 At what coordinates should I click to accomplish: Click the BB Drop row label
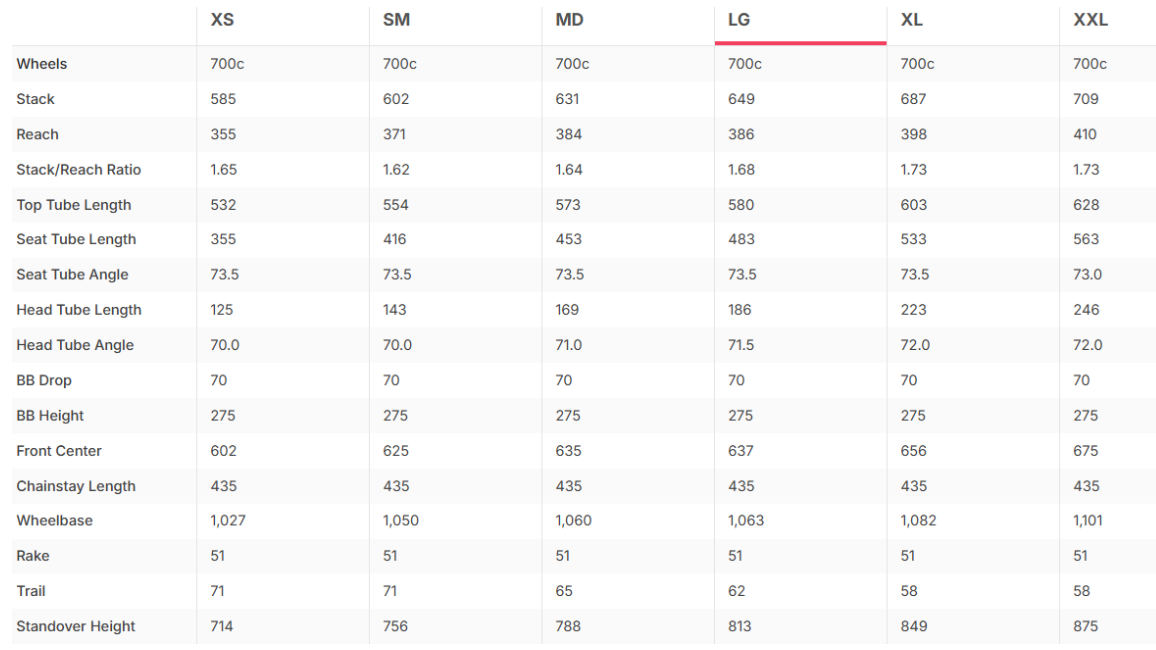[x=43, y=380]
